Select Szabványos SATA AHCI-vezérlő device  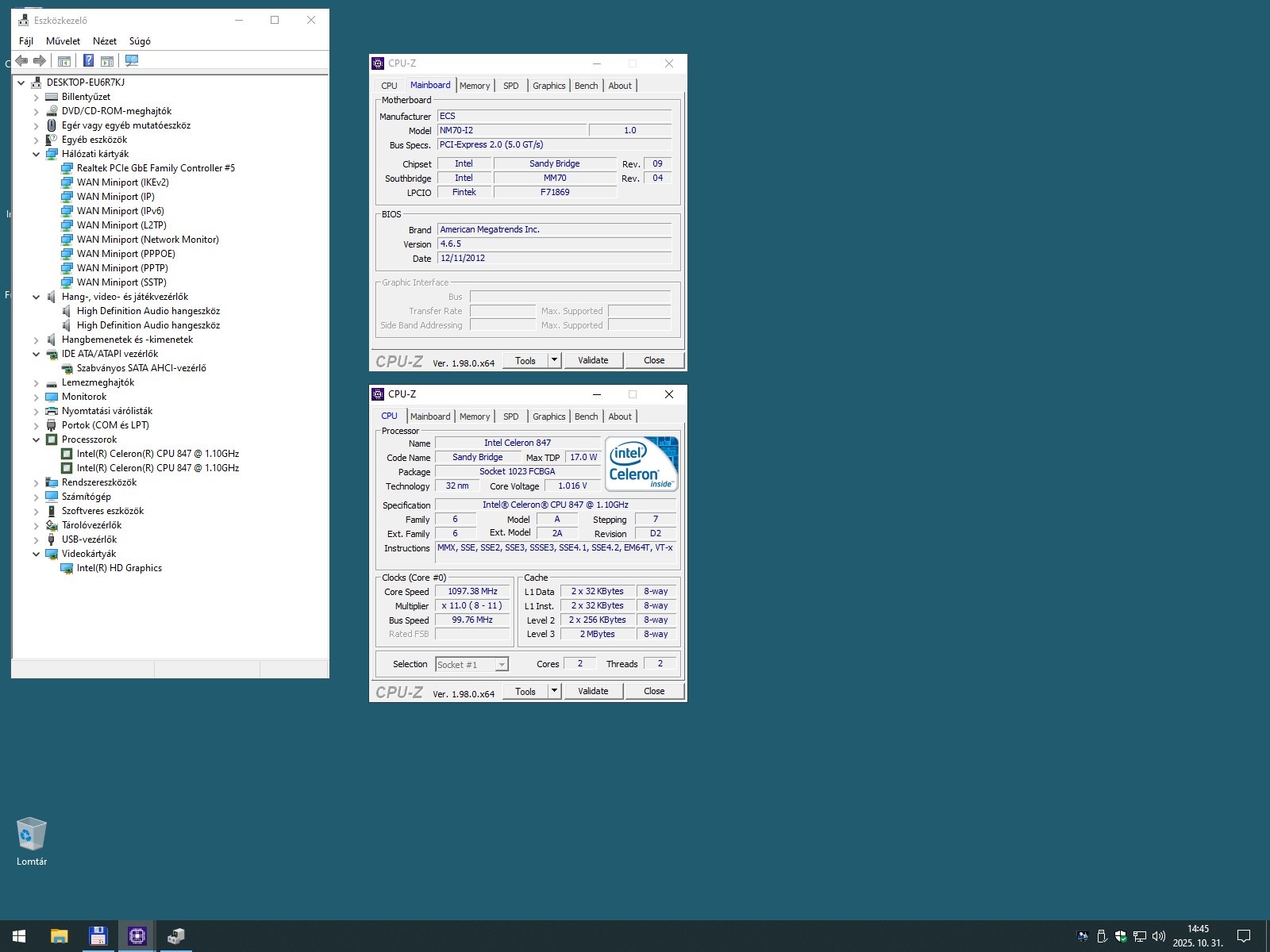(141, 368)
